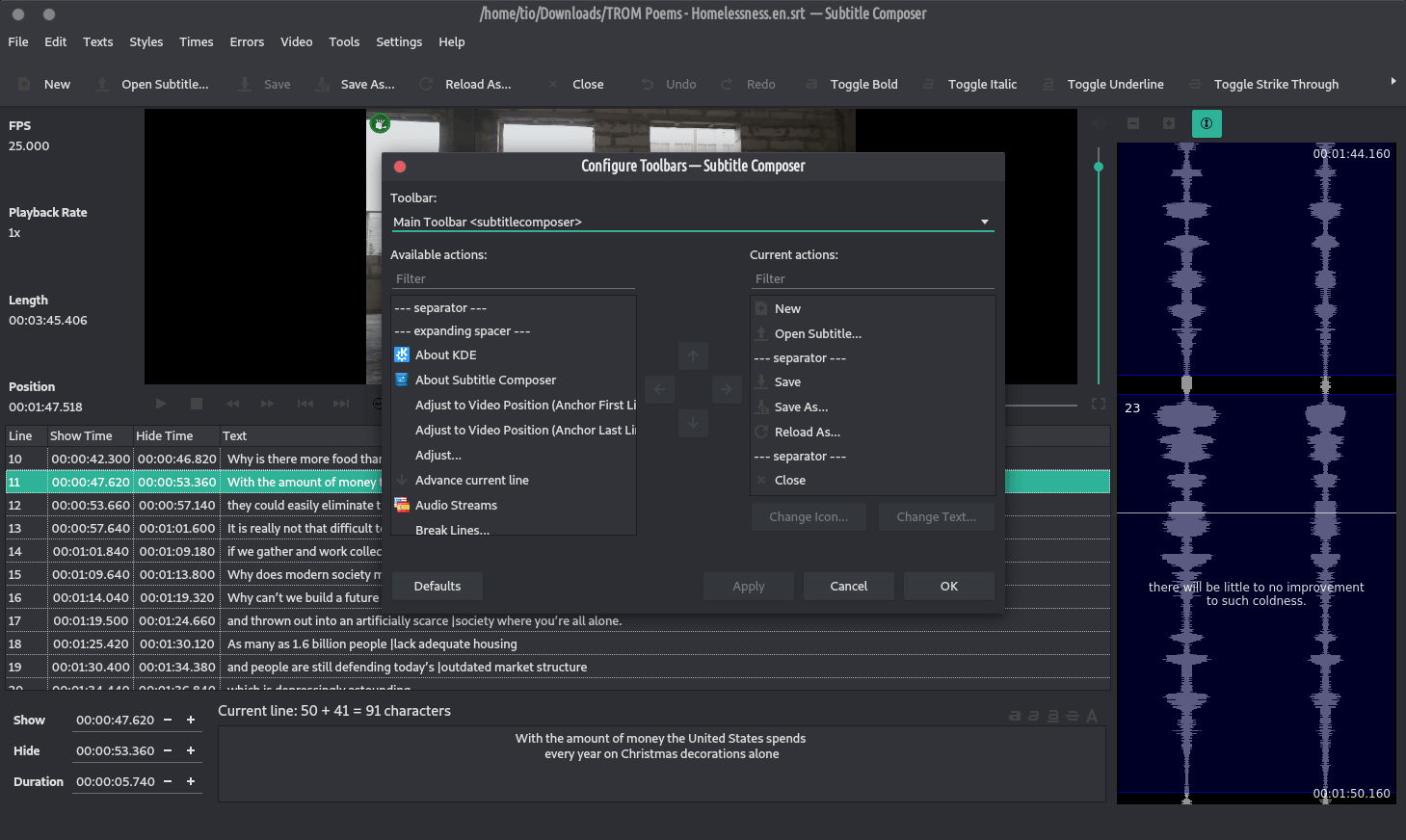
Task: Click the Defaults button
Action: tap(438, 586)
